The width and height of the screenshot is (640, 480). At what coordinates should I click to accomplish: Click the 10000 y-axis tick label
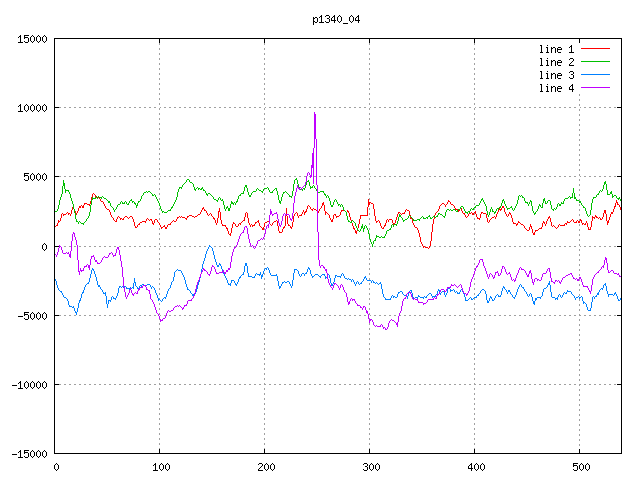pyautogui.click(x=30, y=108)
